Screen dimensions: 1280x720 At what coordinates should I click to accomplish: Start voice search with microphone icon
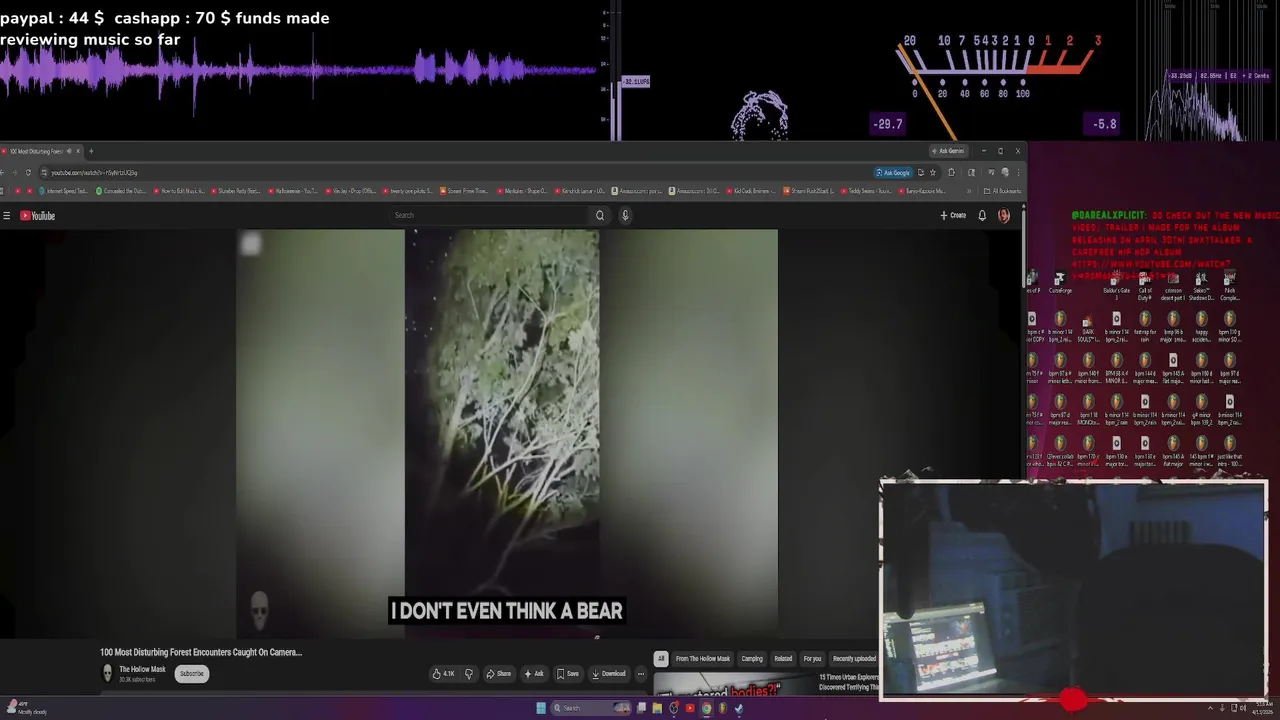625,215
